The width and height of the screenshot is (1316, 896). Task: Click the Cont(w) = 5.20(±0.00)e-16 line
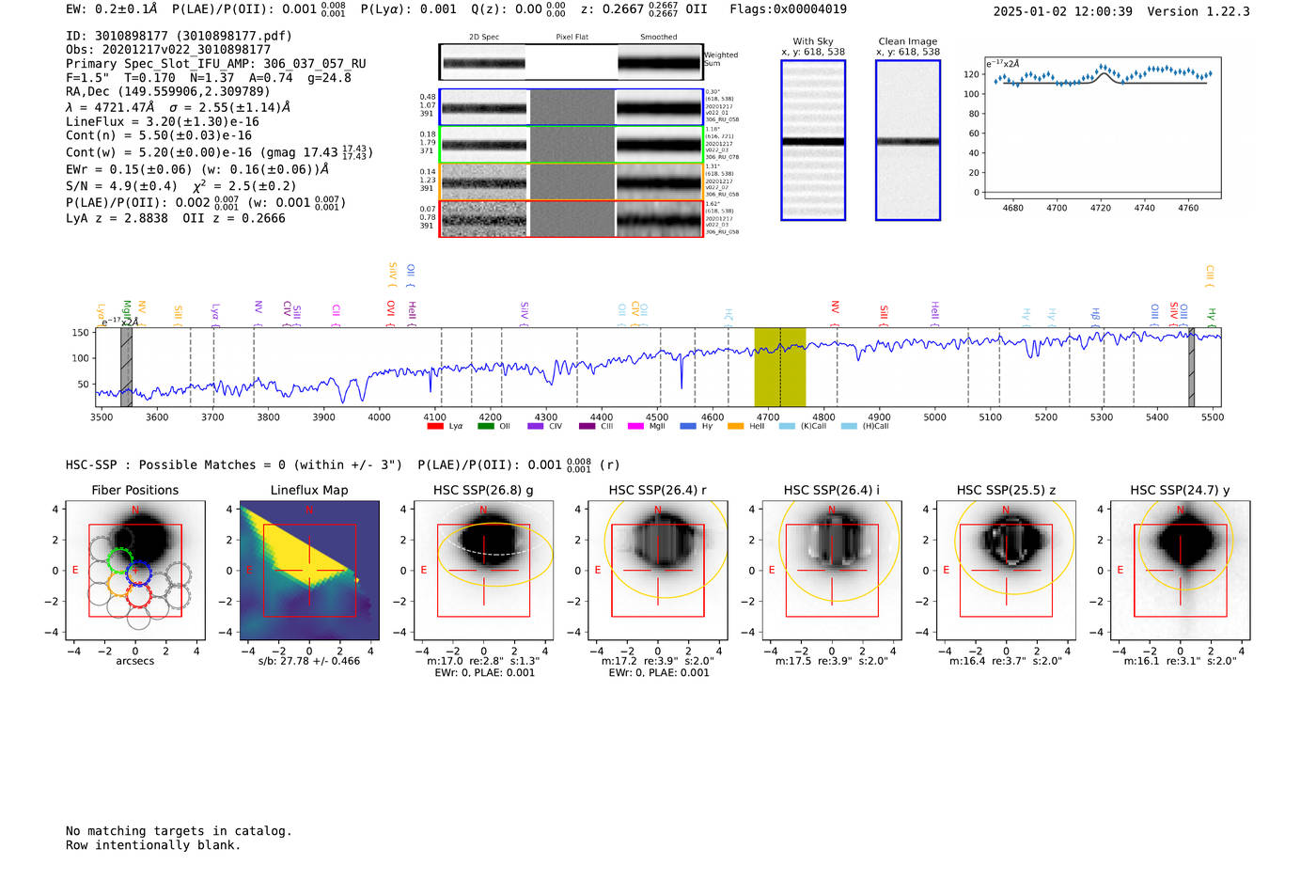click(x=219, y=151)
